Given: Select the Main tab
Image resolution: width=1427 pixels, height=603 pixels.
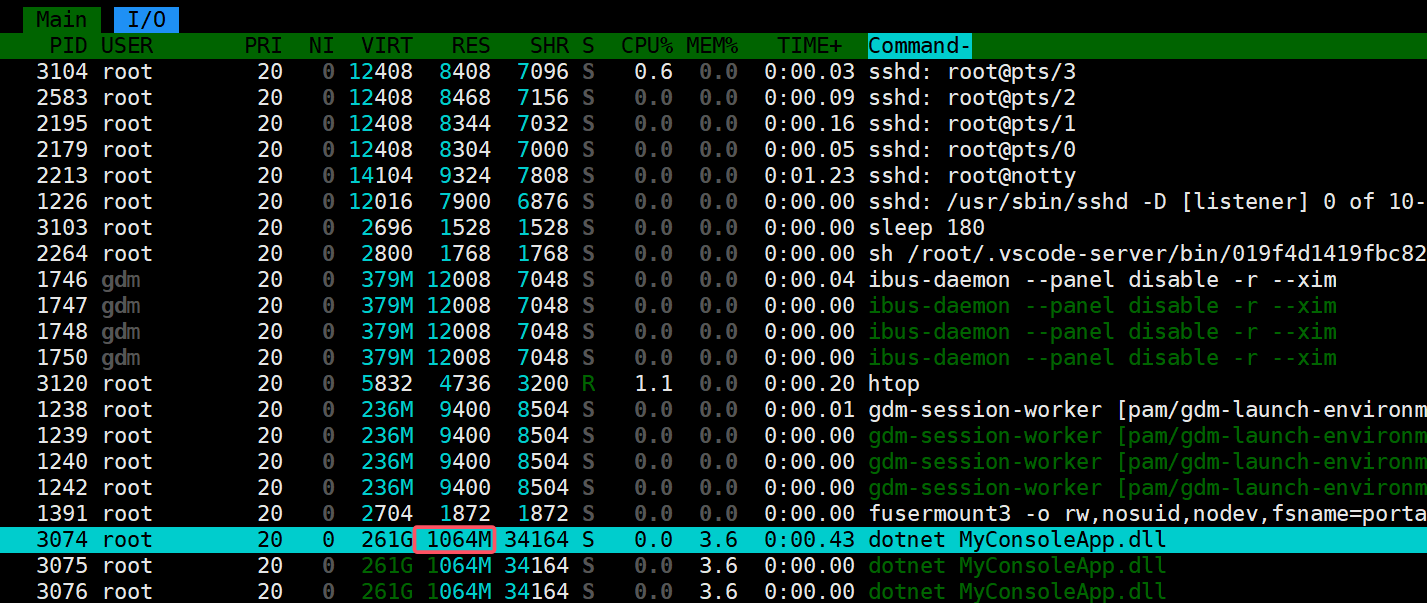Looking at the screenshot, I should tap(61, 19).
